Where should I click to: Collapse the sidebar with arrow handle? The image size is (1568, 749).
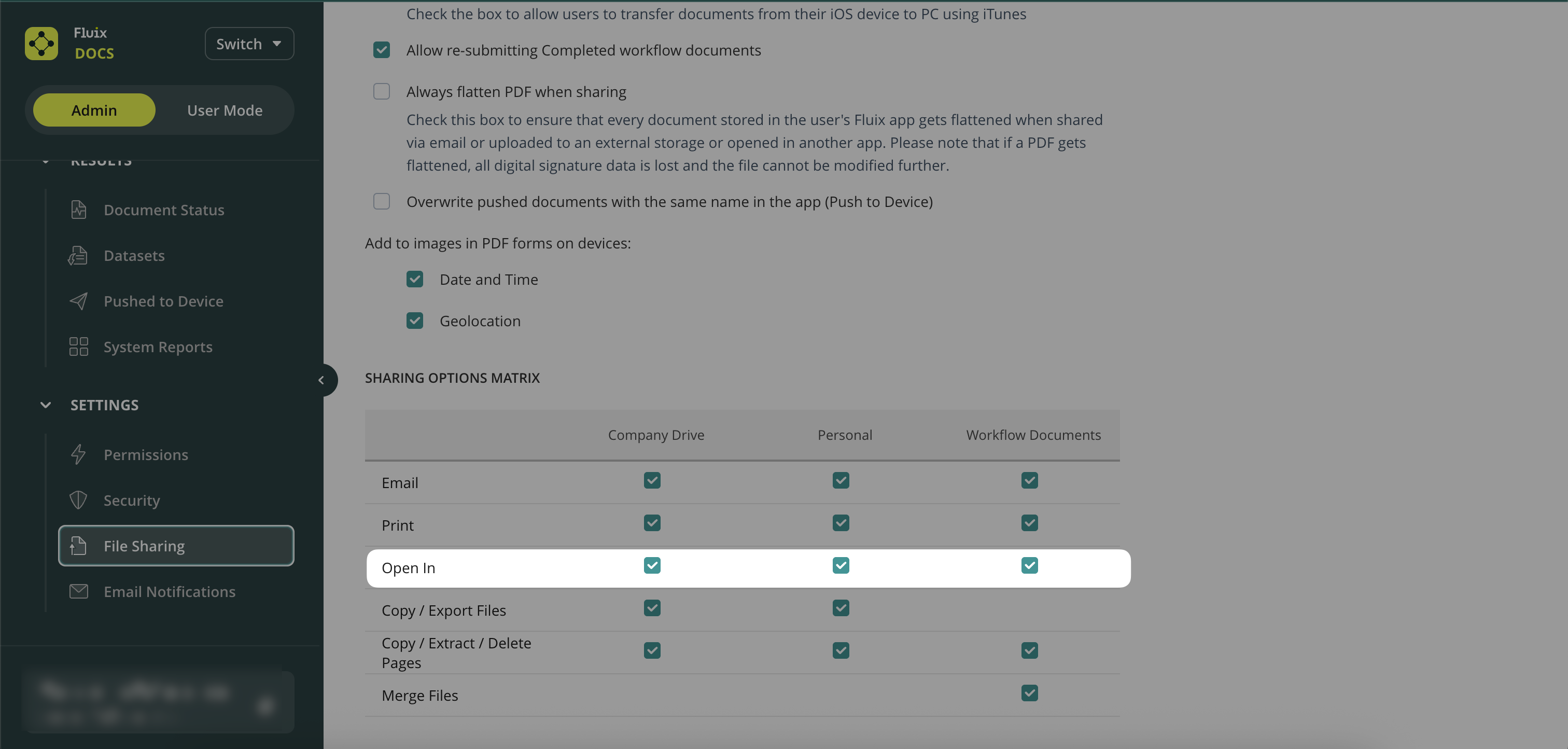[x=321, y=381]
